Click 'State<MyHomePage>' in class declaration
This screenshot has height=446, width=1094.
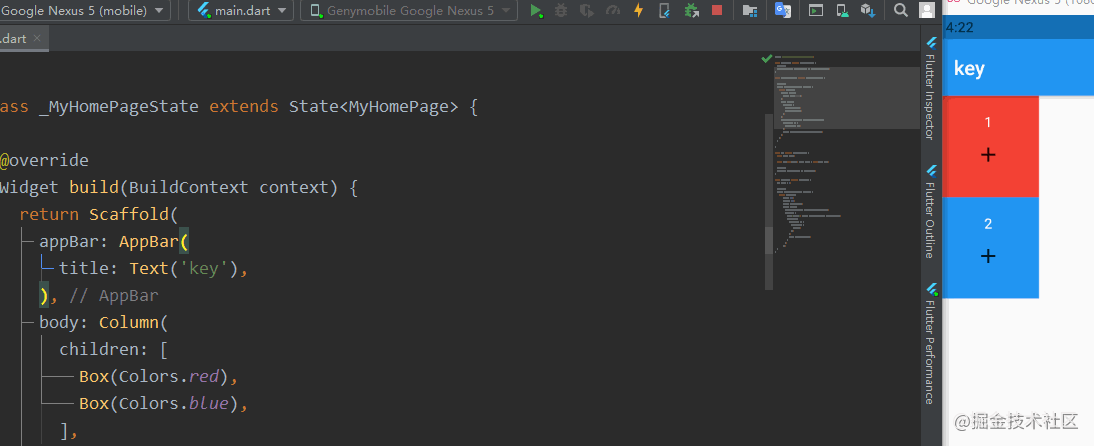pyautogui.click(x=374, y=107)
